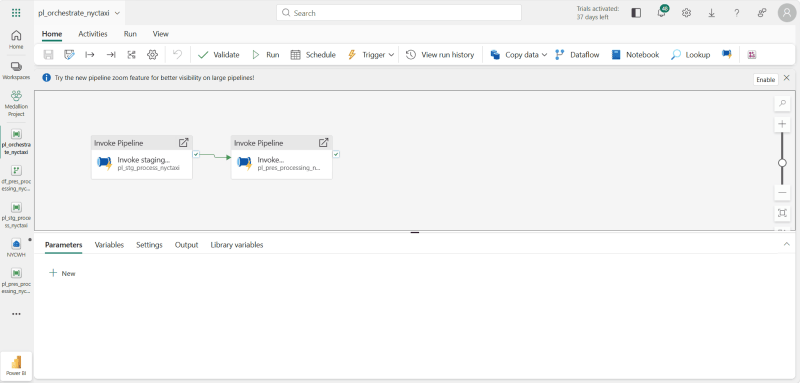
Task: Zoom out on the pipeline canvas
Action: coord(782,193)
